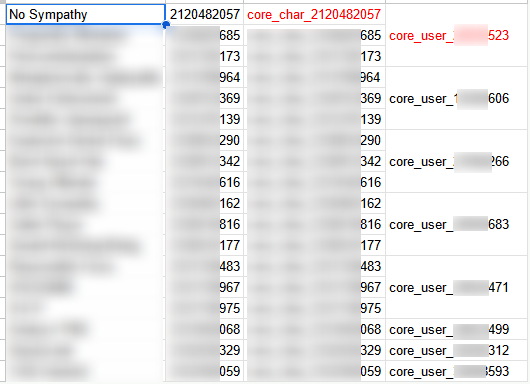Click the third-column blurred cell ending in 975
The height and width of the screenshot is (384, 530).
pyautogui.click(x=314, y=308)
